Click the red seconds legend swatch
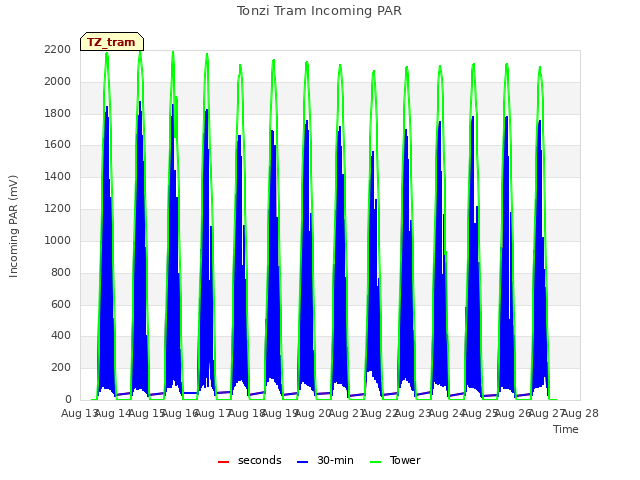Image resolution: width=640 pixels, height=480 pixels. click(x=223, y=462)
